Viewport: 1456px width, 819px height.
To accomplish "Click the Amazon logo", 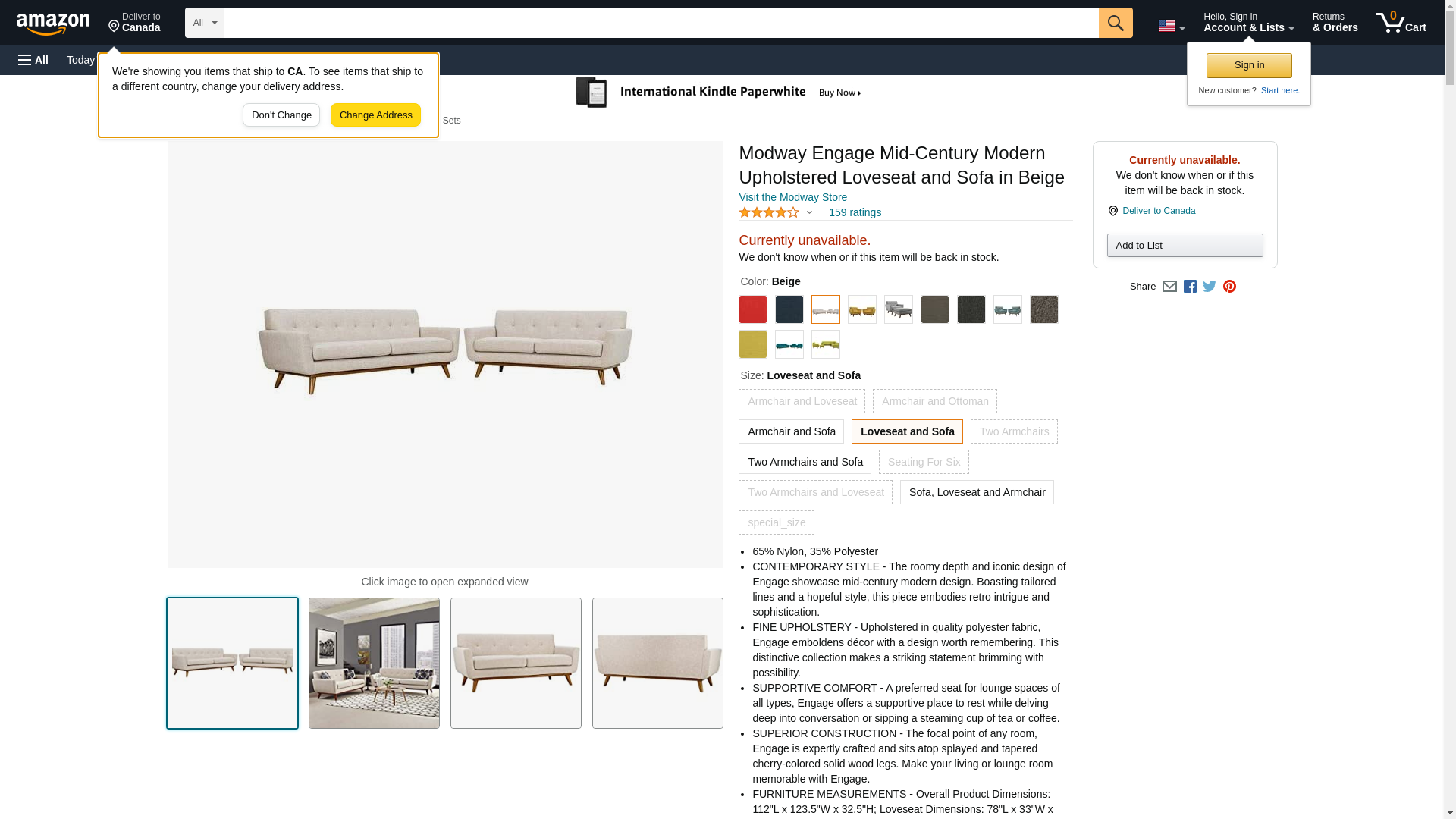I will [53, 24].
